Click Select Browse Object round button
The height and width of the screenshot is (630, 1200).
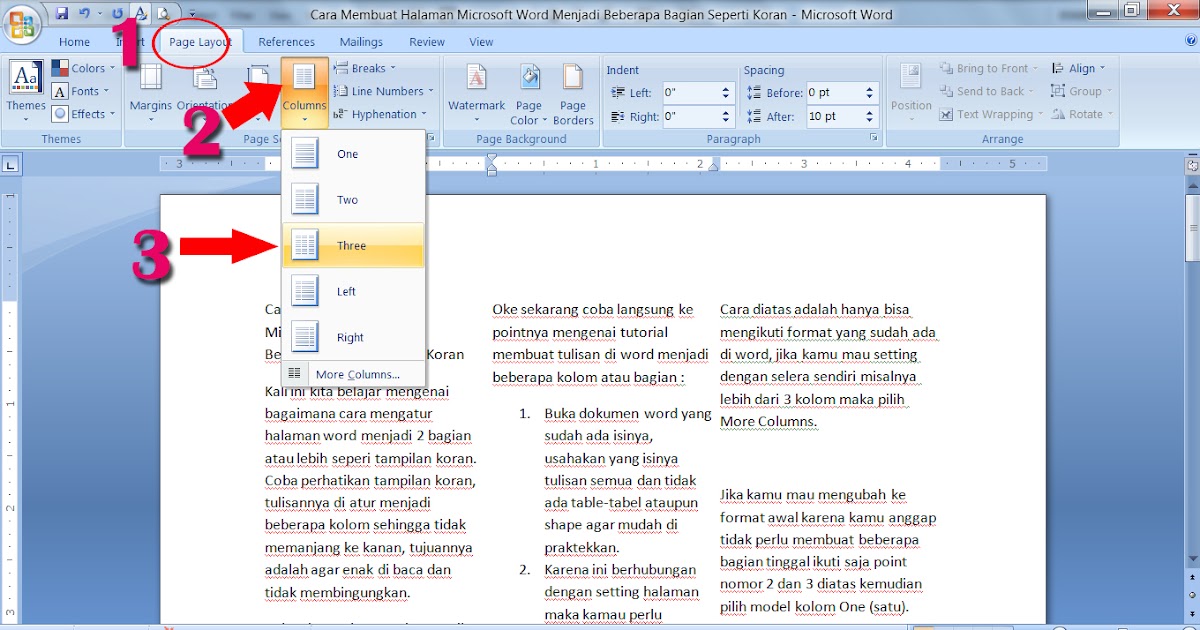pos(1192,593)
